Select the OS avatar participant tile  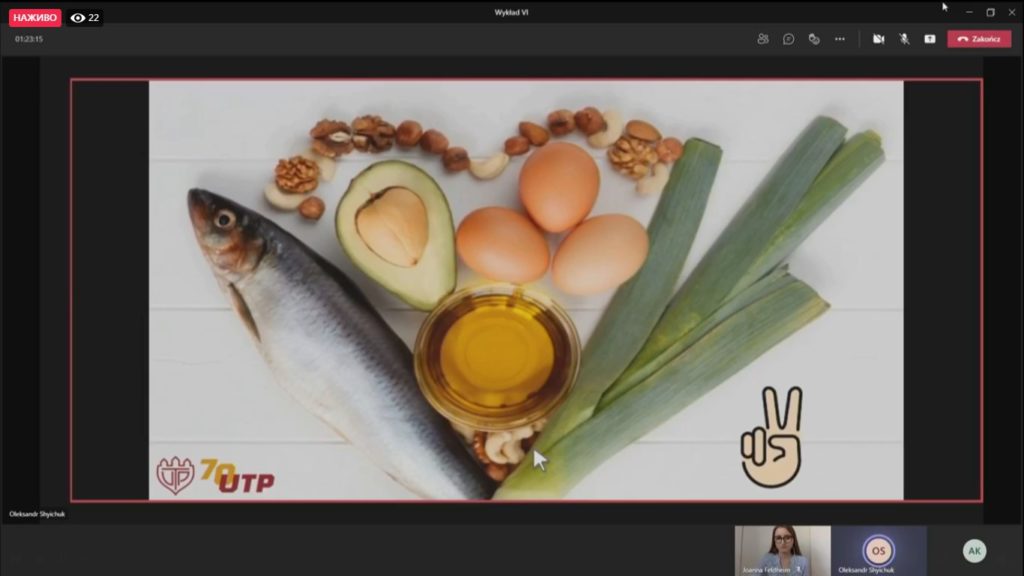click(878, 551)
